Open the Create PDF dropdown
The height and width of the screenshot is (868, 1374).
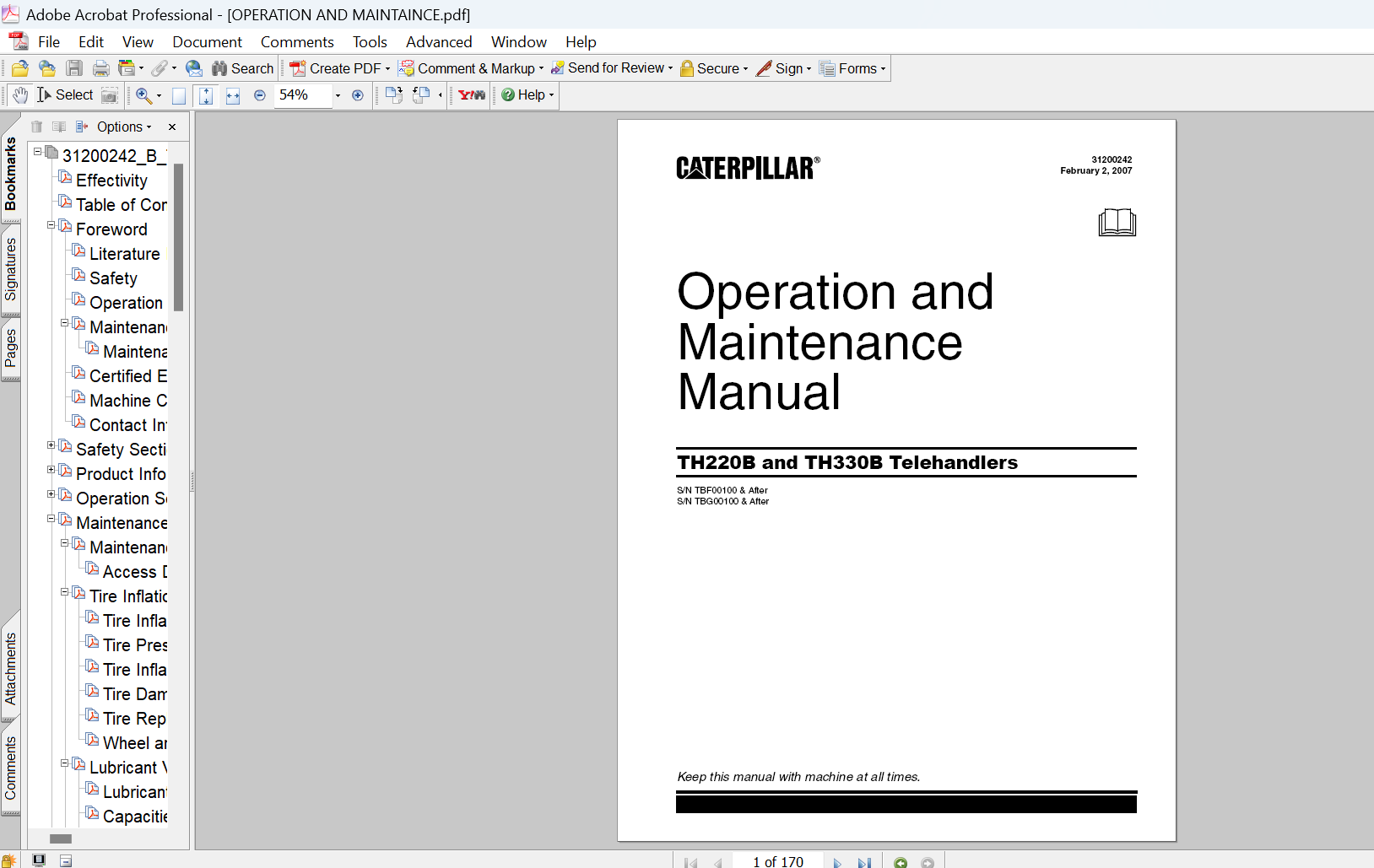click(340, 68)
